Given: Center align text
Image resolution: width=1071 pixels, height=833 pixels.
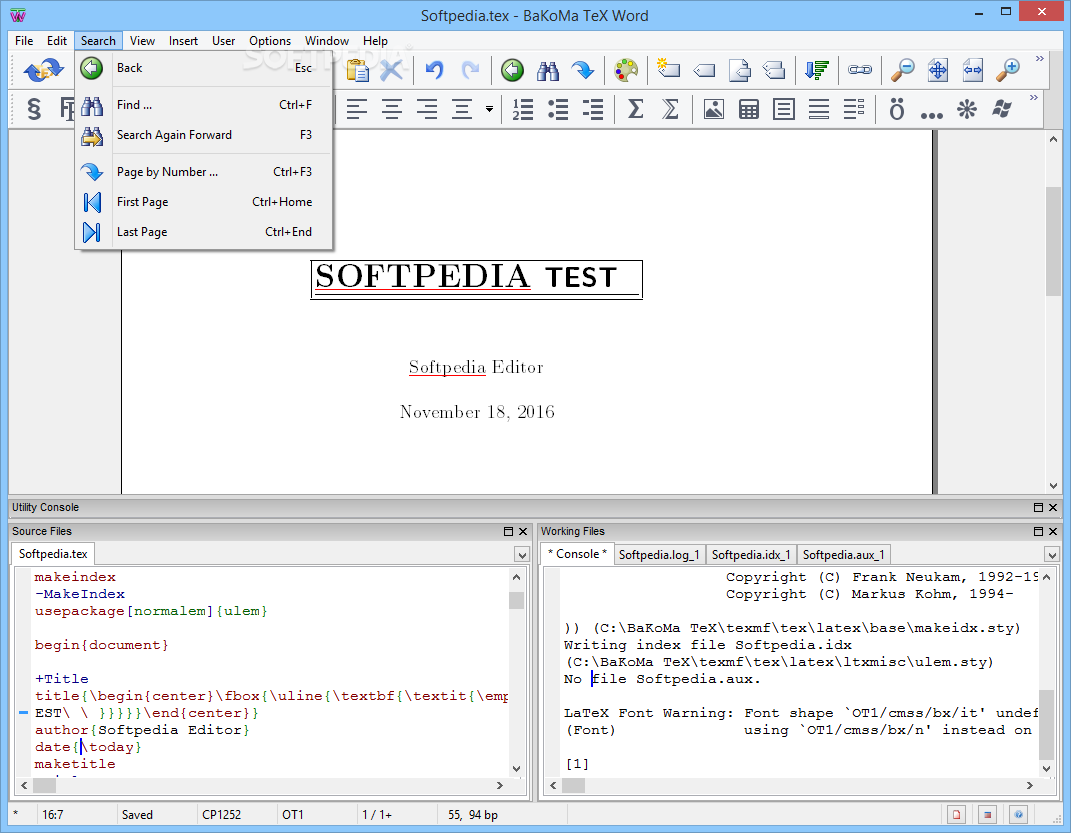Looking at the screenshot, I should 392,109.
